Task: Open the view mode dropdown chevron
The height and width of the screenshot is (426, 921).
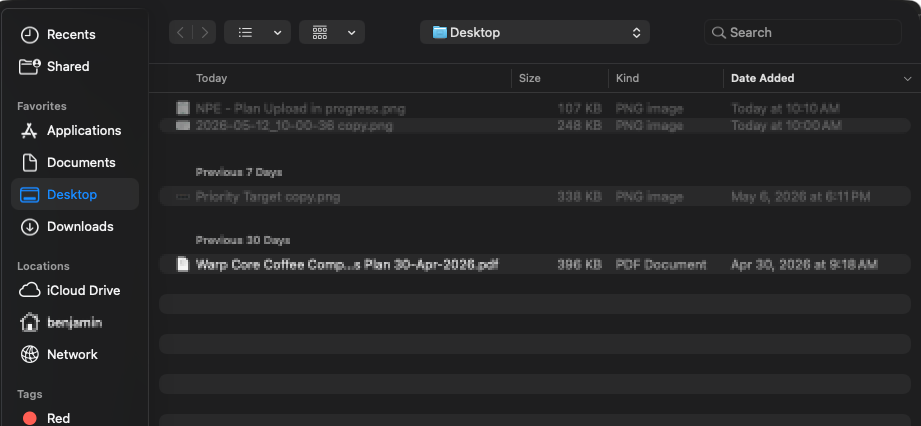Action: [x=277, y=33]
